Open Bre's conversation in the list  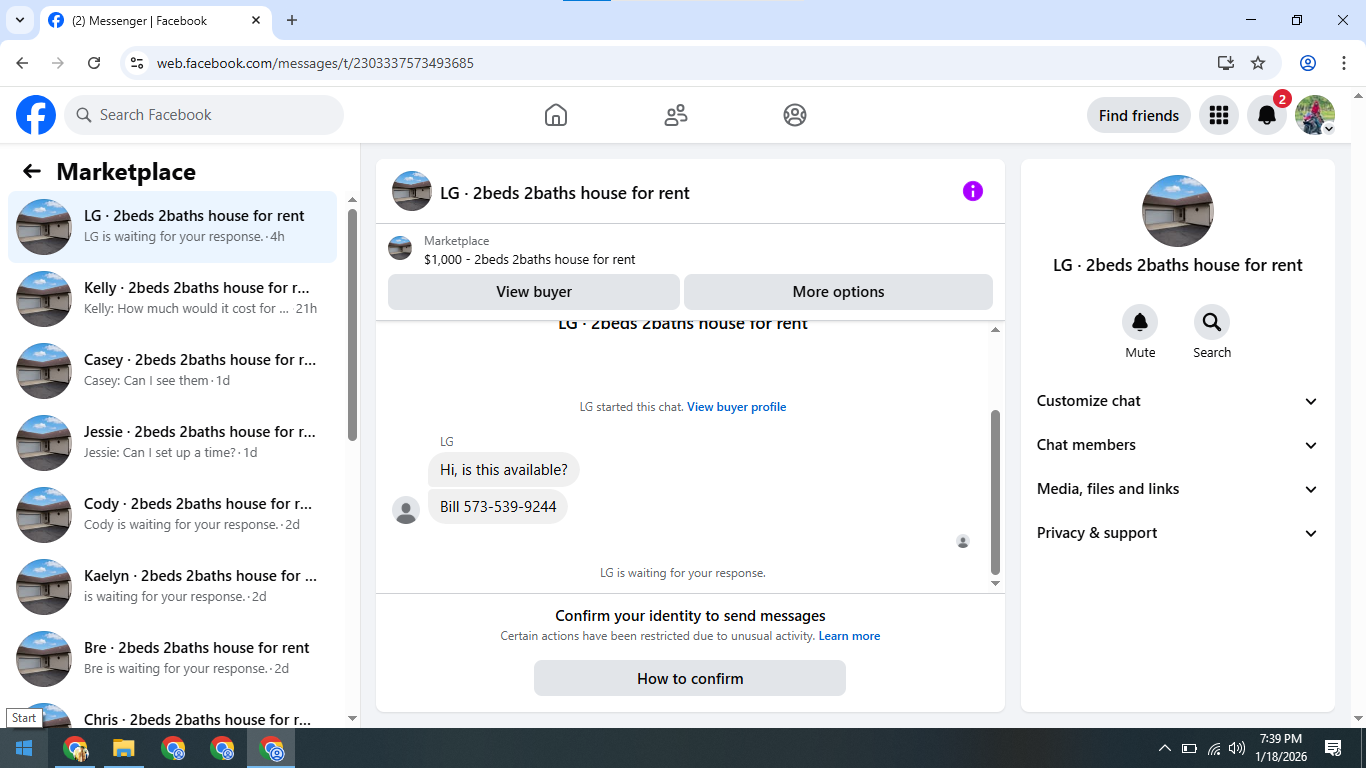pos(173,659)
